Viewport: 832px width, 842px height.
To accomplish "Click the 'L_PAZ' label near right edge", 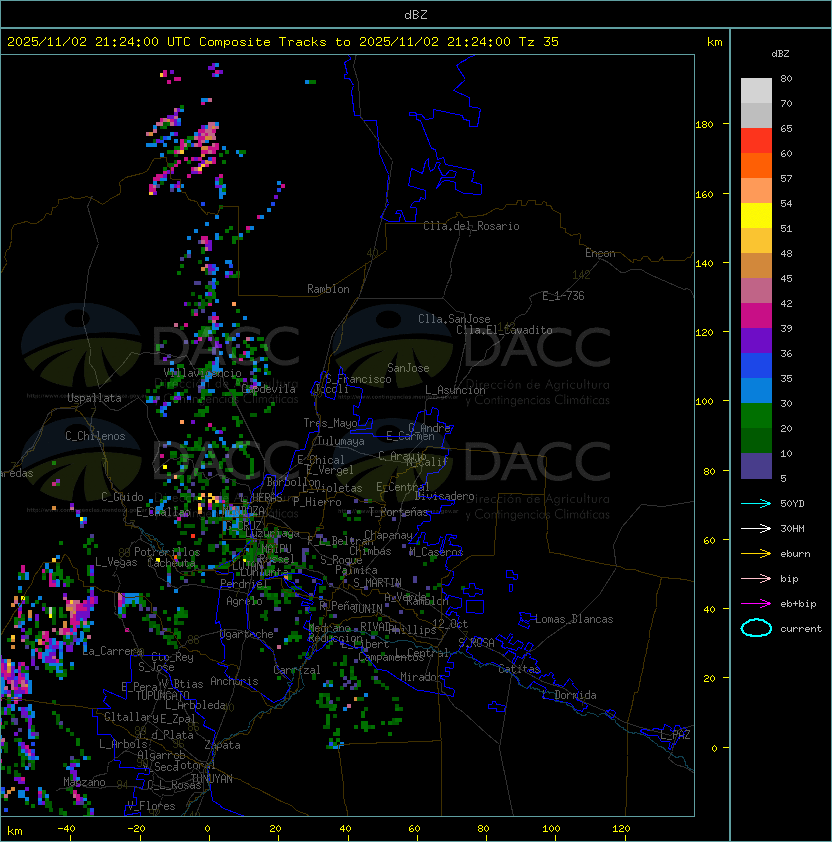I will [675, 735].
